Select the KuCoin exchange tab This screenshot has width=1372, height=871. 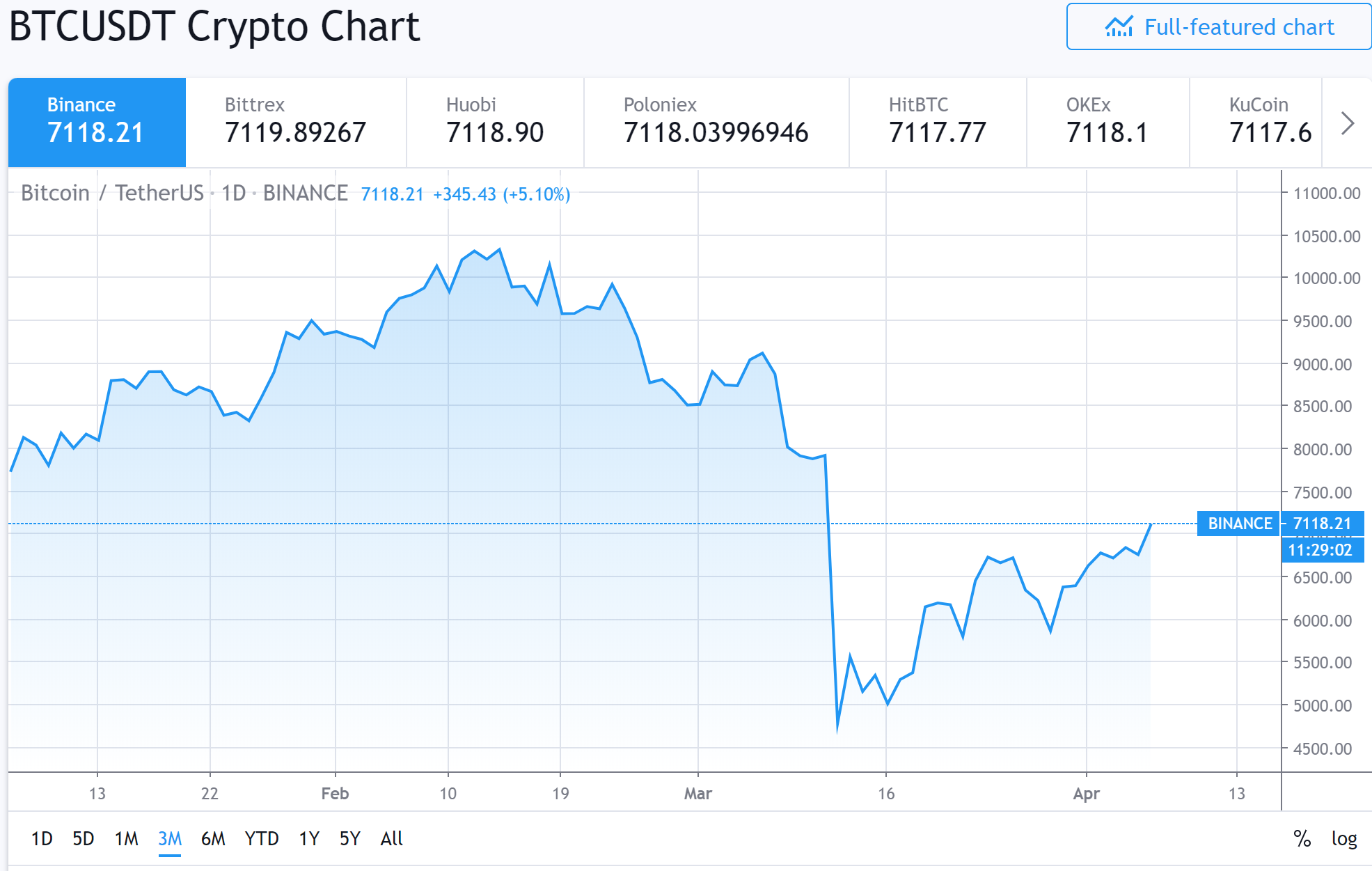(x=1256, y=122)
